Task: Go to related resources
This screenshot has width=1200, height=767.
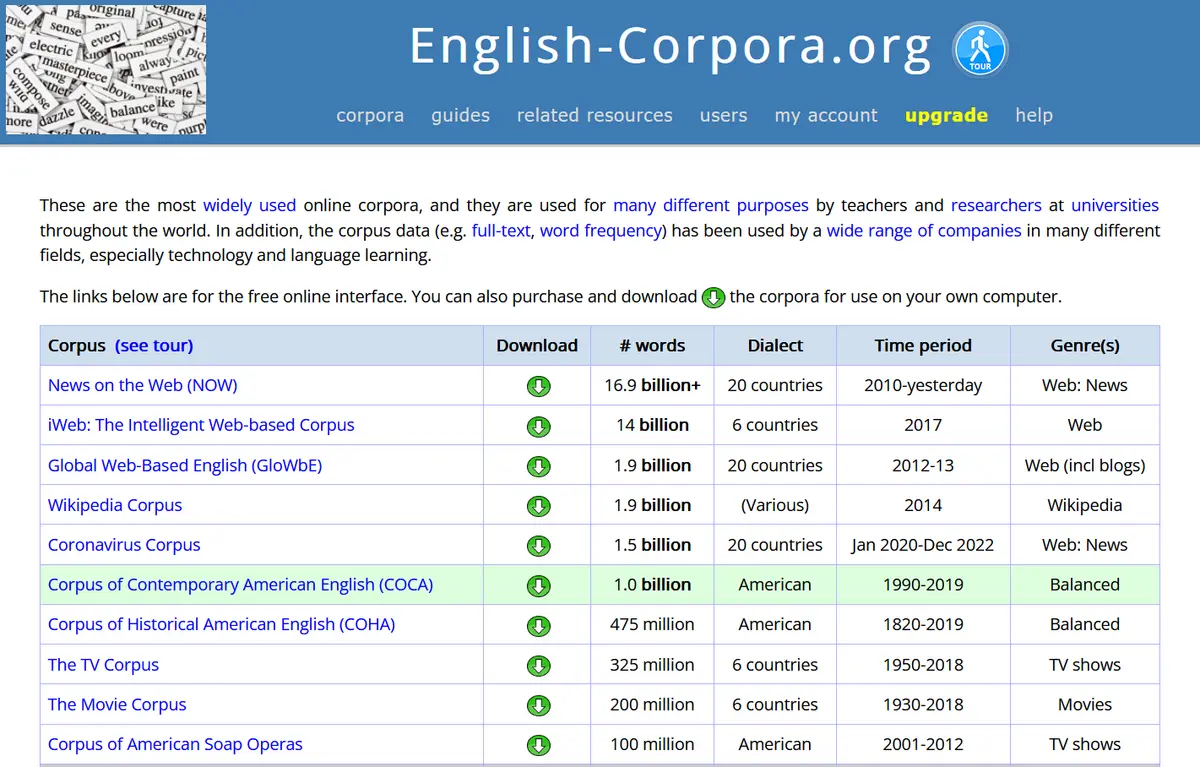Action: click(594, 115)
